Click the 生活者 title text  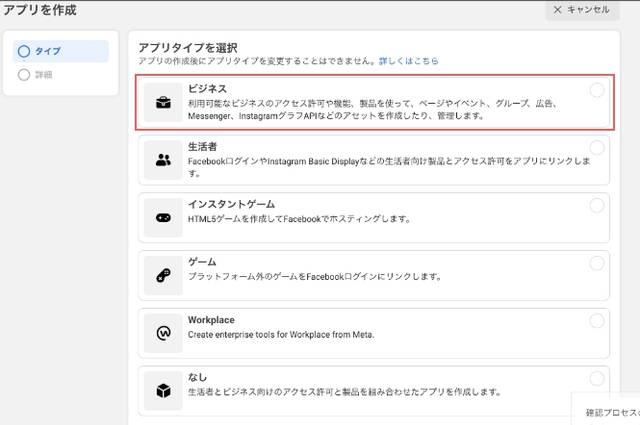[202, 146]
